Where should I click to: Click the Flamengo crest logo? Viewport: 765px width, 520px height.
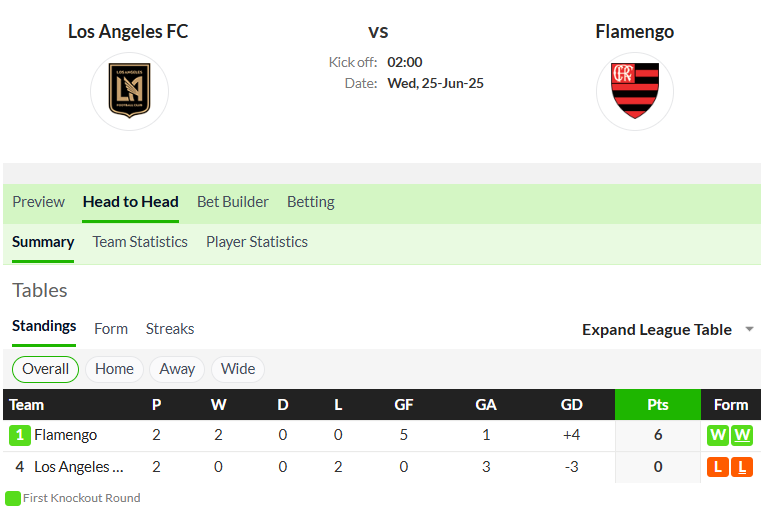(x=635, y=91)
